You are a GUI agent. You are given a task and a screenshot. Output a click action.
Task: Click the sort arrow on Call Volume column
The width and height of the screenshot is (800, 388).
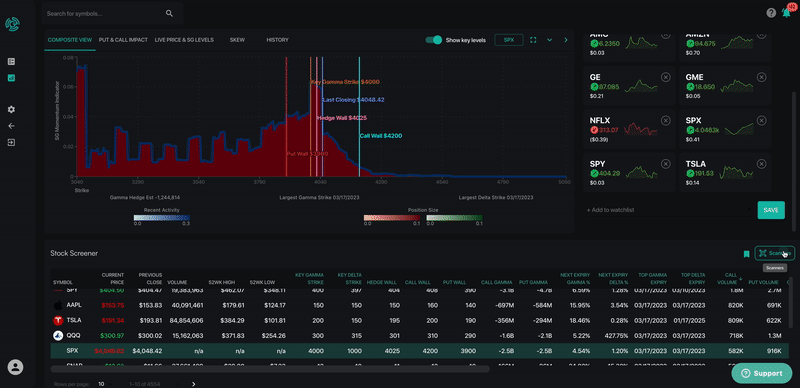[740, 278]
